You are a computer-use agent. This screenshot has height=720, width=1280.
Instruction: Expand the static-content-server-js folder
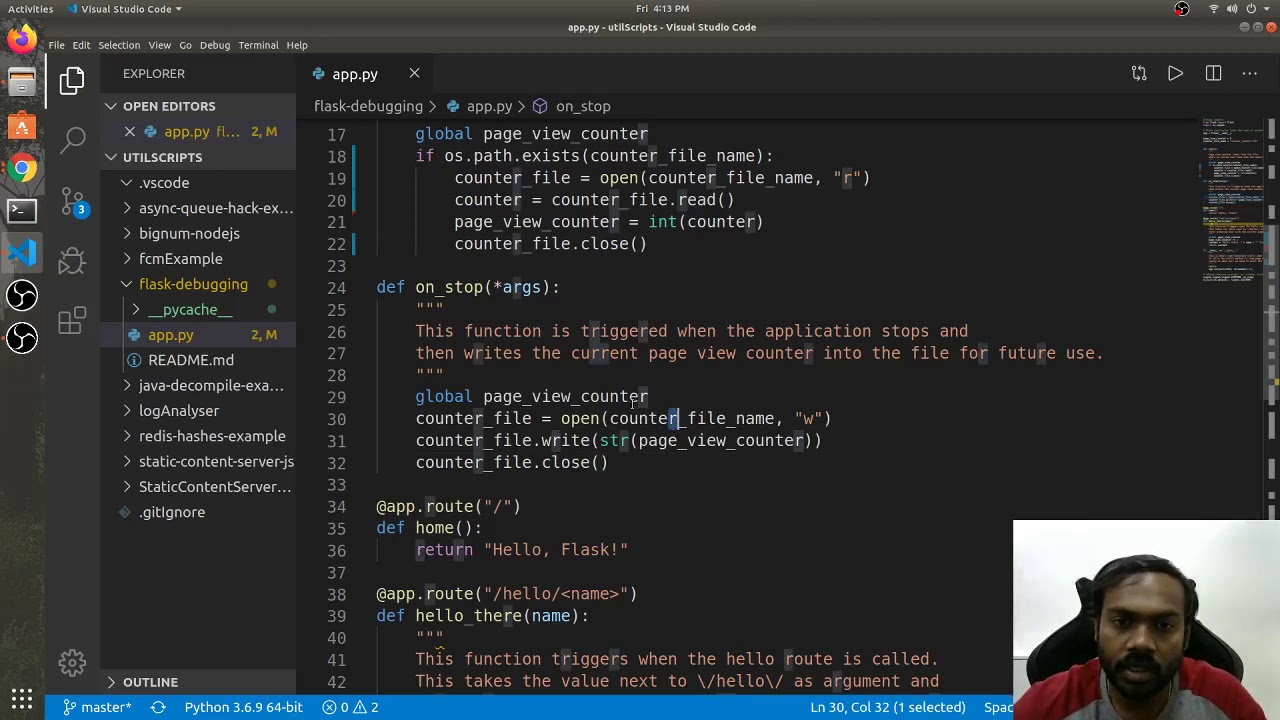click(198, 461)
